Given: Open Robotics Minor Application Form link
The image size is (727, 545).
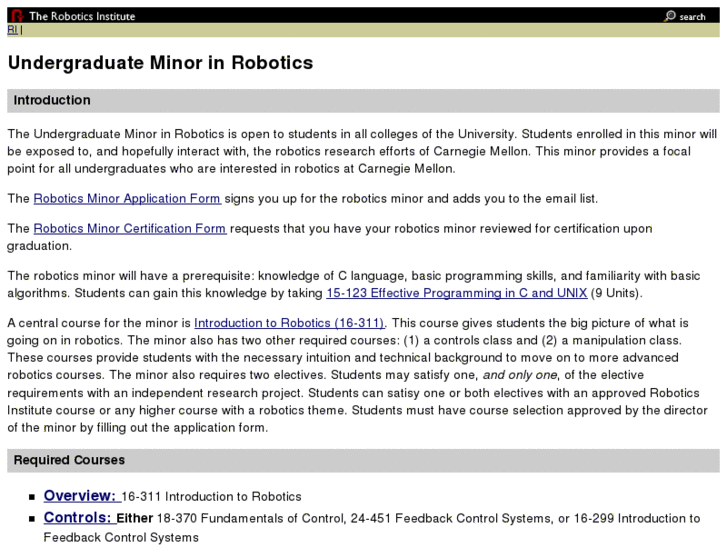Looking at the screenshot, I should coord(127,199).
